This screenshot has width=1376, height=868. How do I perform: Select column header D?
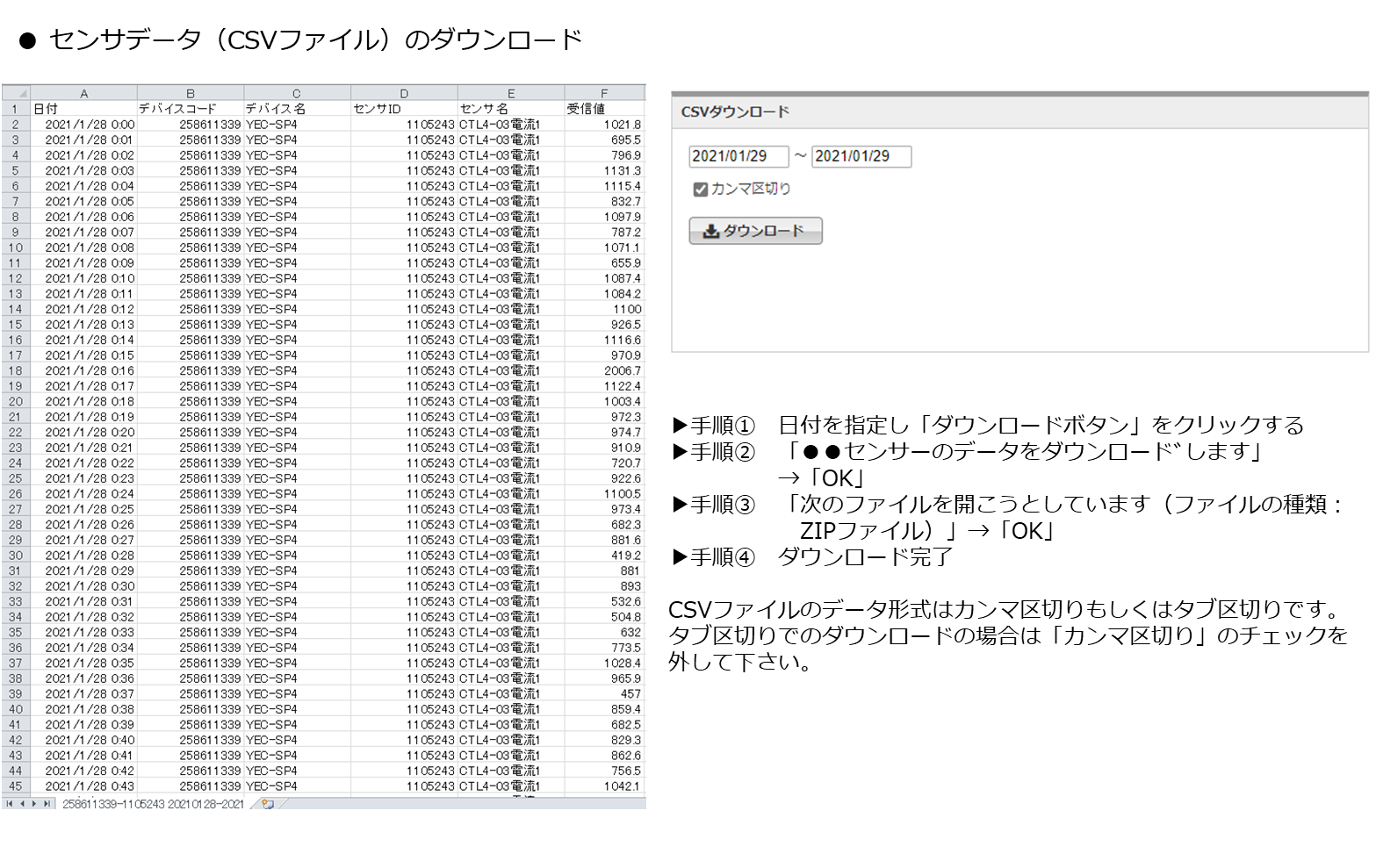404,93
